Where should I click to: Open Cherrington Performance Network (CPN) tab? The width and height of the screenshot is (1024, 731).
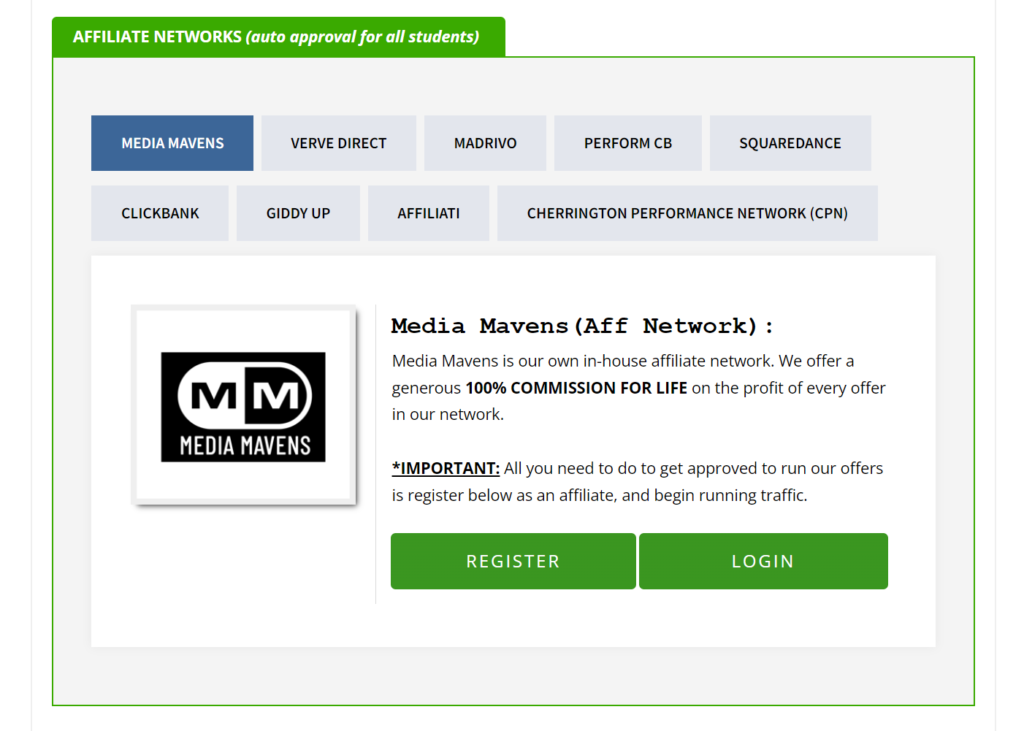point(687,213)
